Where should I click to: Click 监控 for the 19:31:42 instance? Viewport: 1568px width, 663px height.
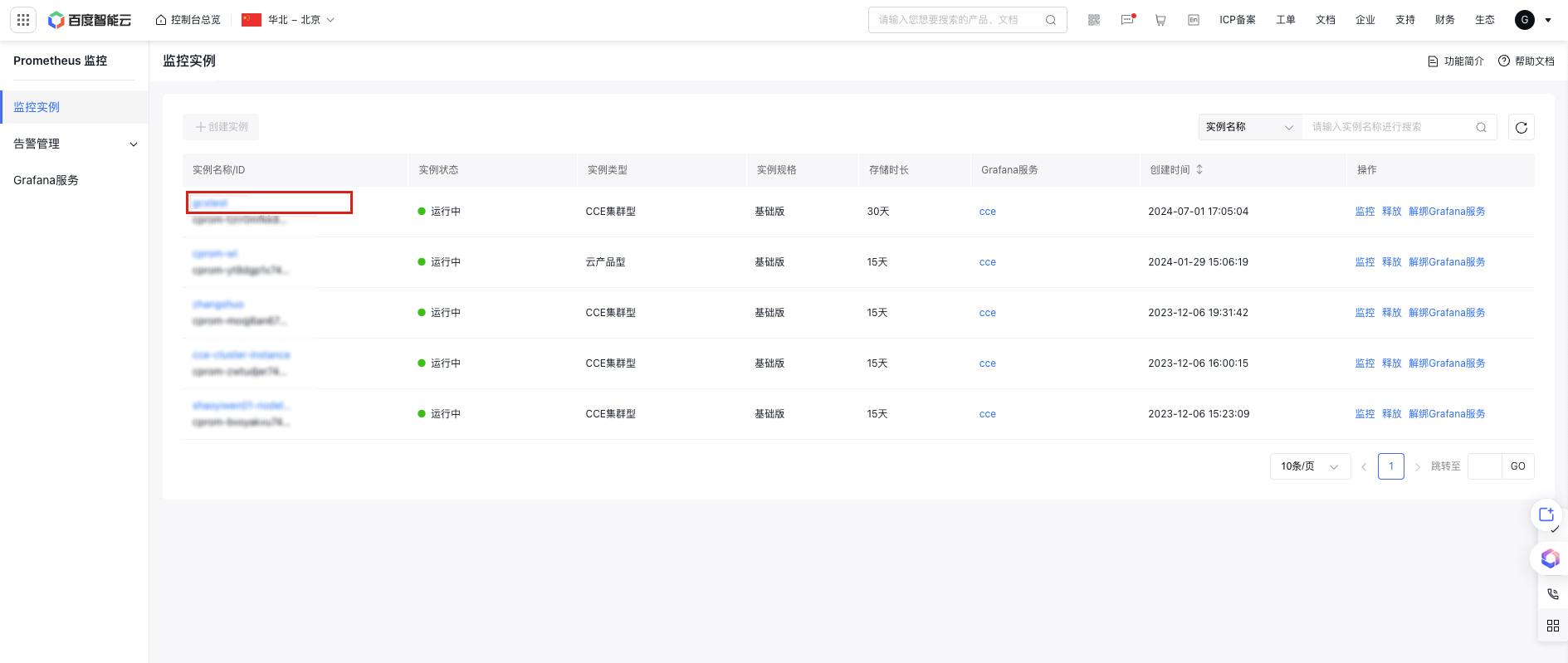[x=1365, y=313]
